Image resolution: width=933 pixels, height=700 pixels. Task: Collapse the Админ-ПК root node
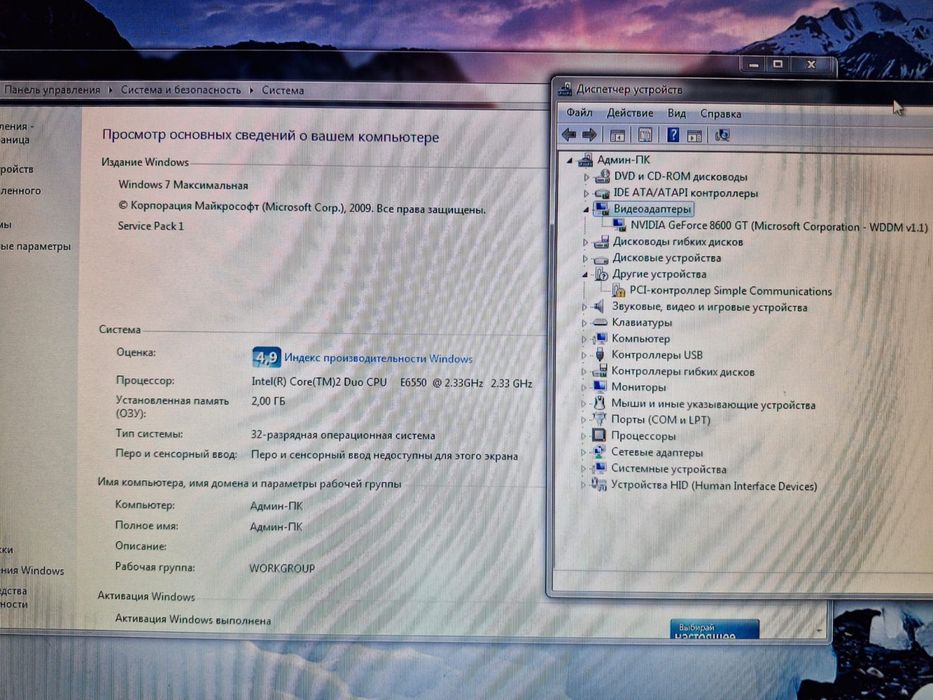click(x=570, y=160)
